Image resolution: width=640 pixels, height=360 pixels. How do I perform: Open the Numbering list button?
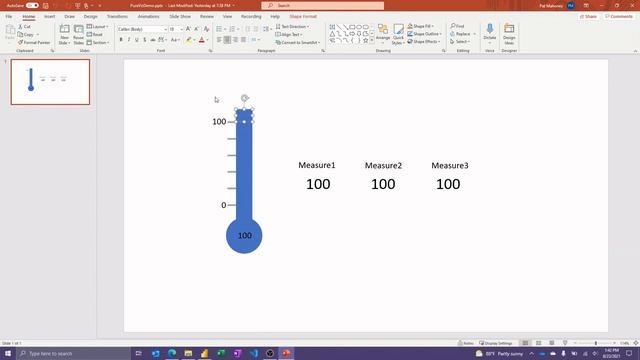tap(232, 29)
